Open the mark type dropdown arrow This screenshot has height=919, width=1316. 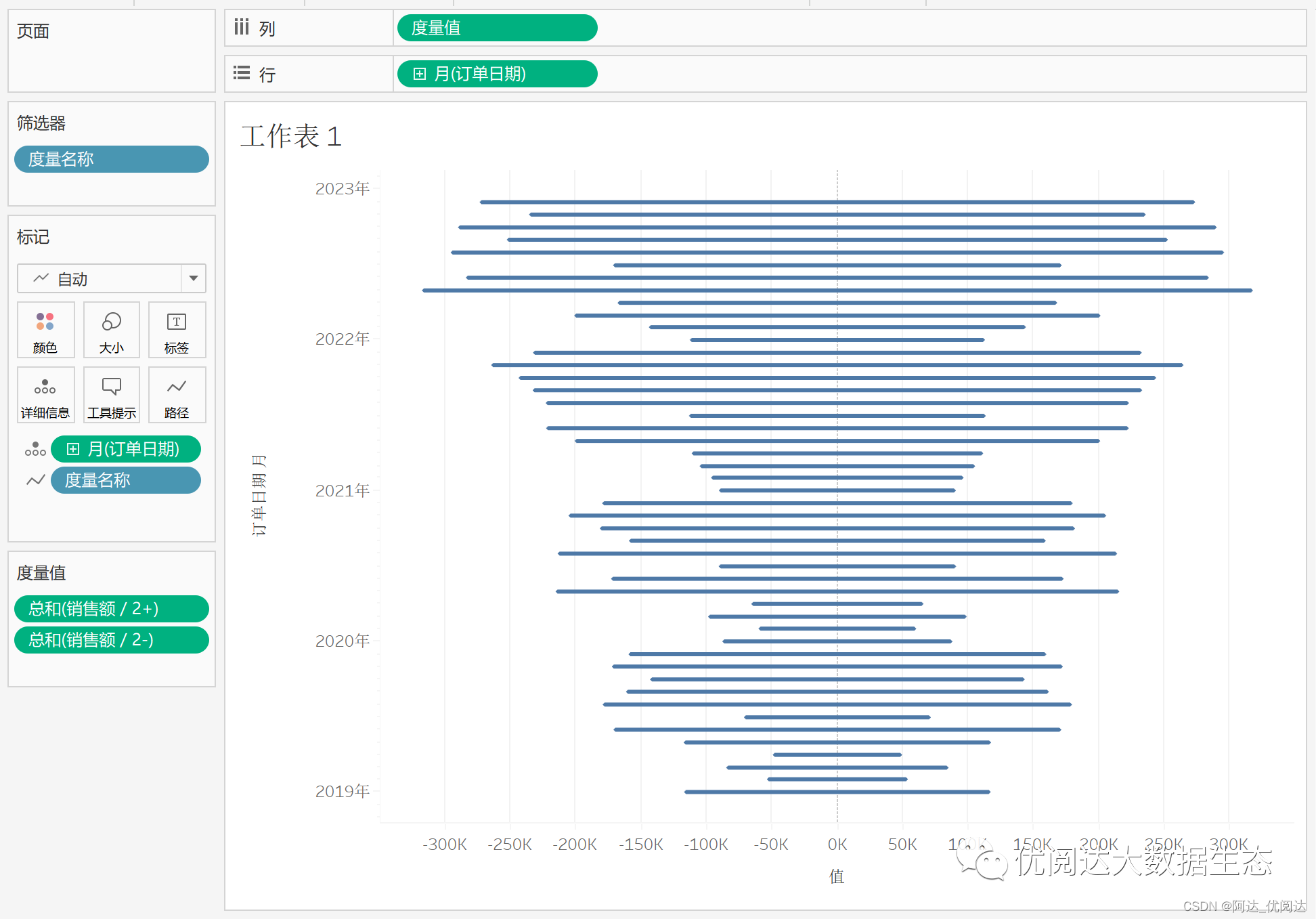pyautogui.click(x=194, y=278)
